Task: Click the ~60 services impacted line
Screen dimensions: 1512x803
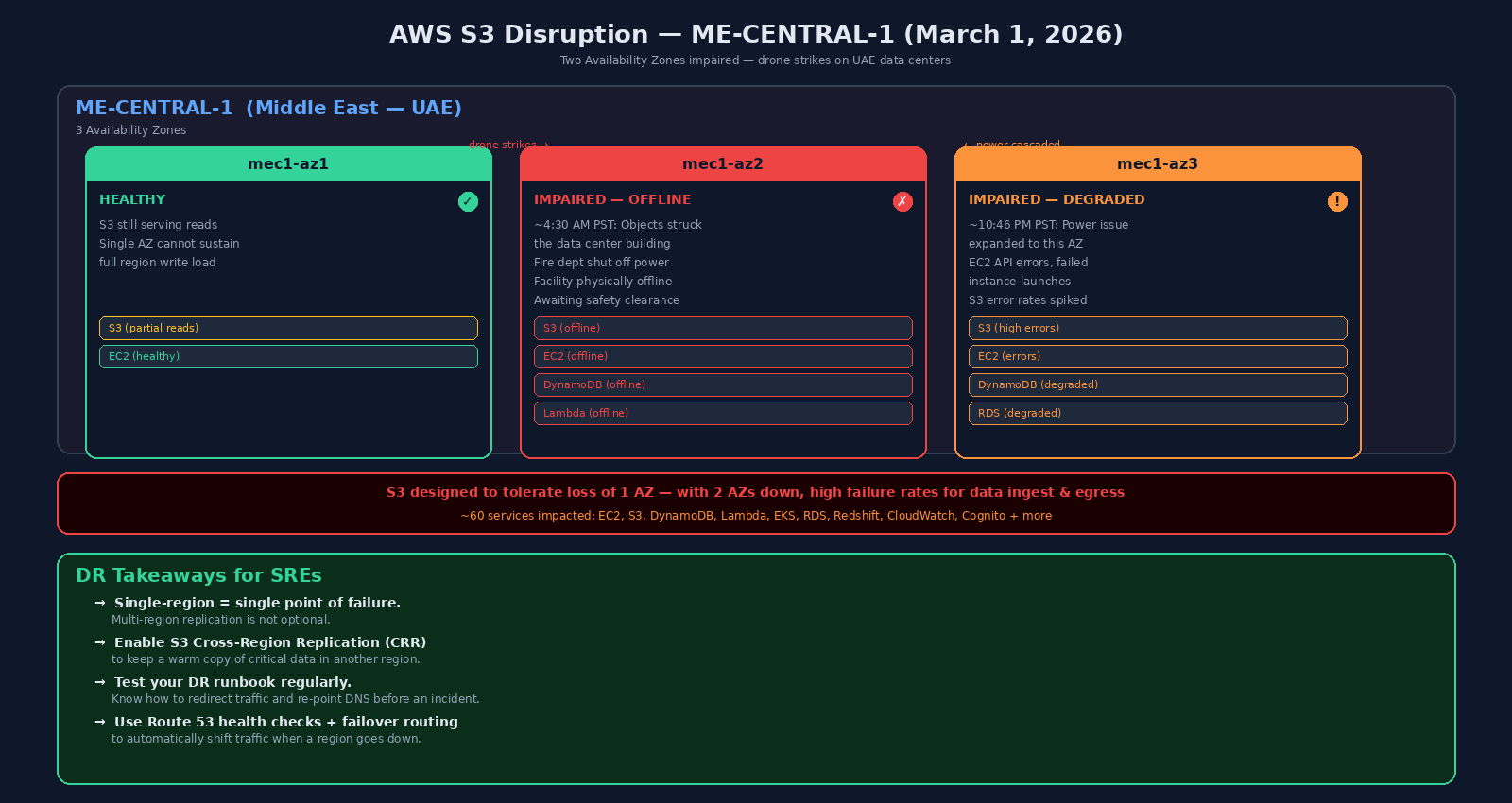Action: pos(756,516)
